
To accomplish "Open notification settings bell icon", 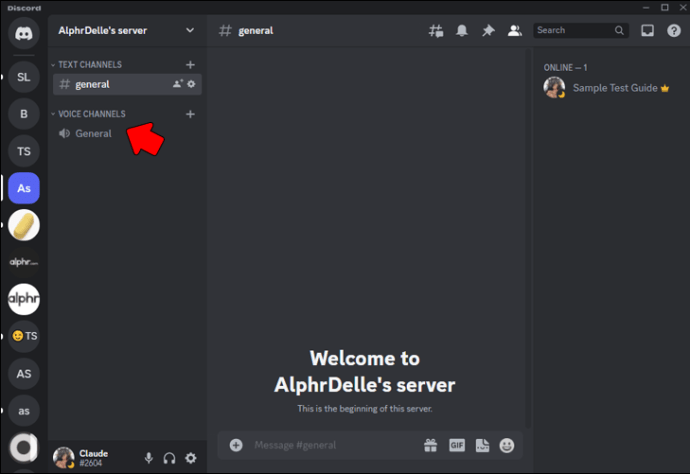I will pyautogui.click(x=462, y=31).
